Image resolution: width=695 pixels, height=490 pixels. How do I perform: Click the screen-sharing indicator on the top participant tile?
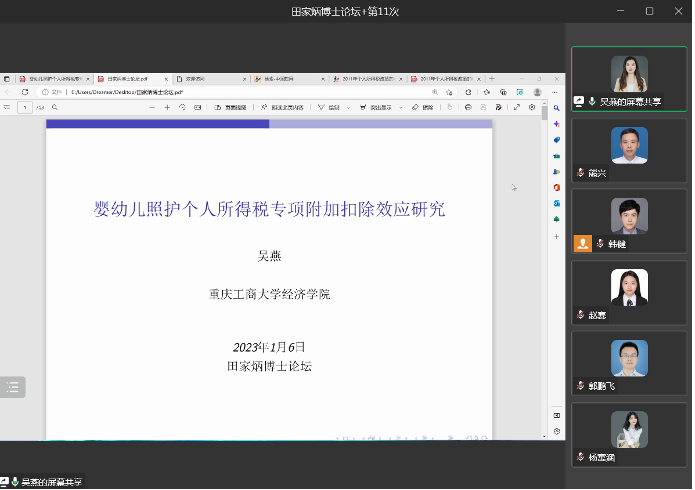(579, 101)
